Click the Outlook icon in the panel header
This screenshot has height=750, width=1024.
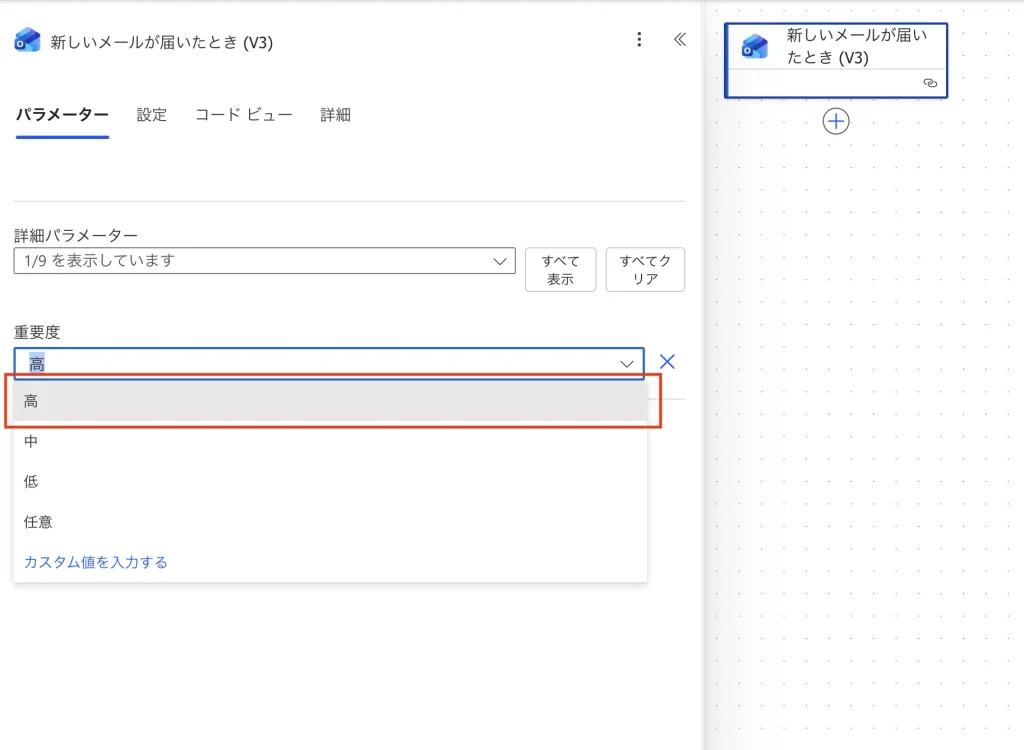(27, 41)
